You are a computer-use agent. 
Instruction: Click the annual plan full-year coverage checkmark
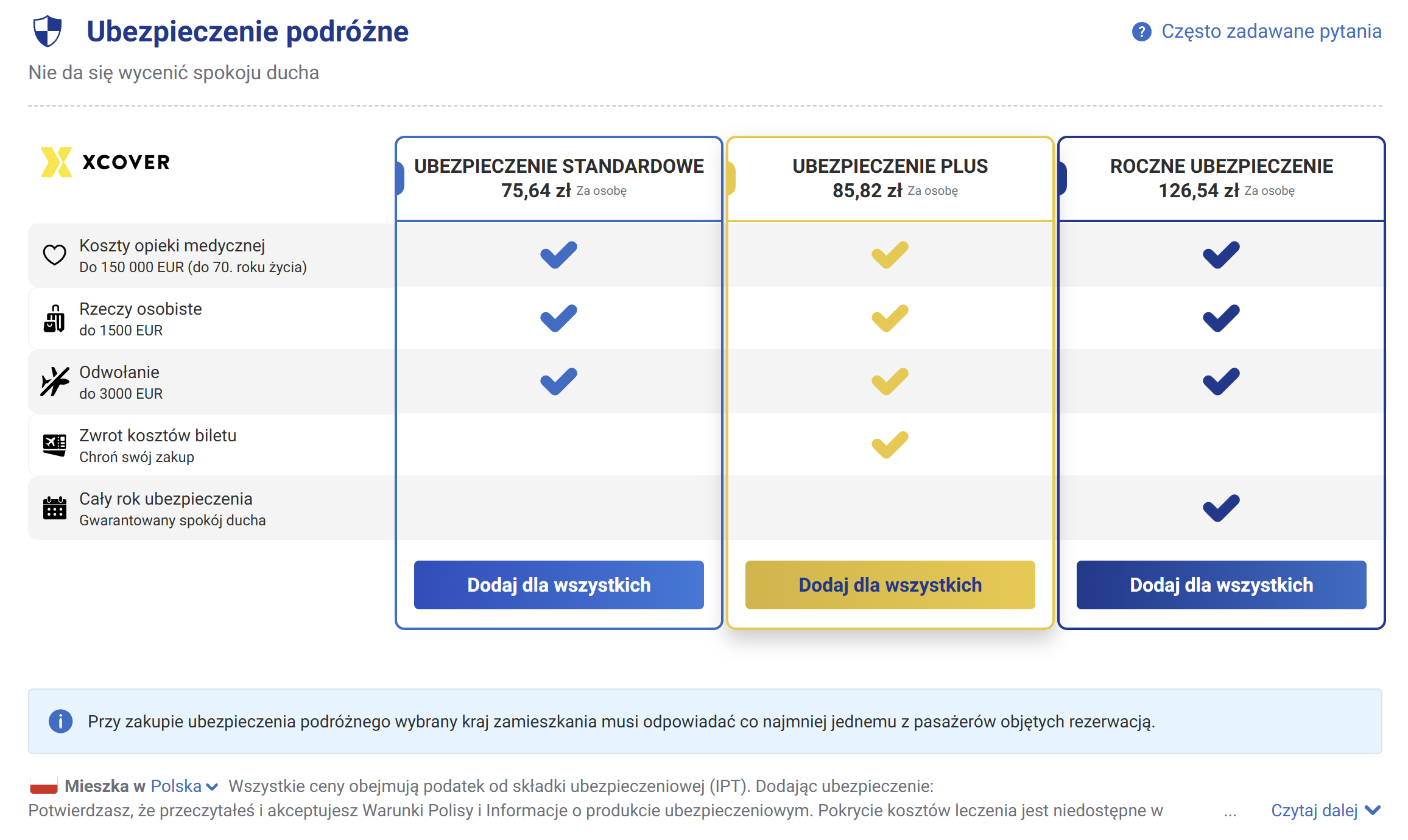pos(1221,508)
